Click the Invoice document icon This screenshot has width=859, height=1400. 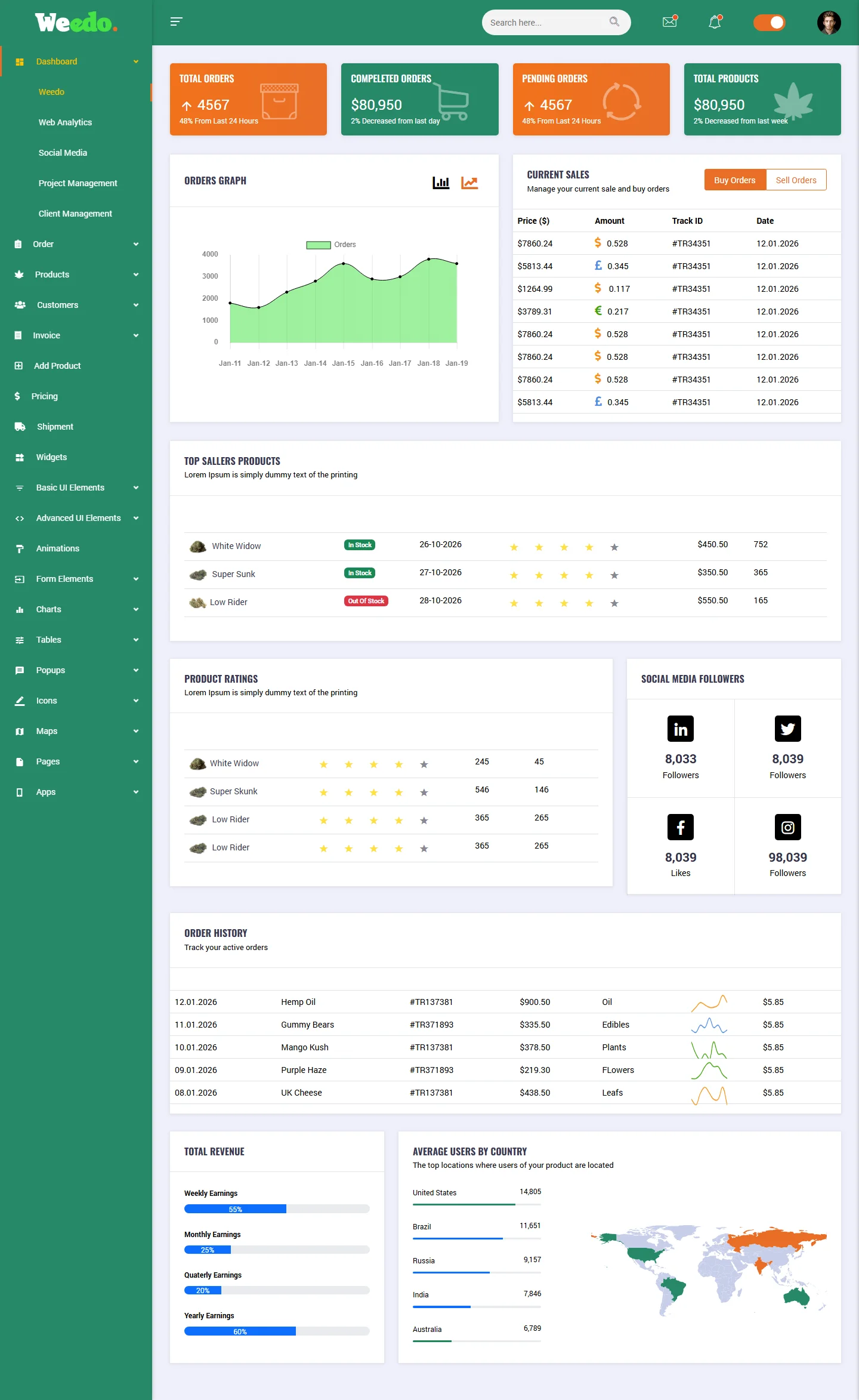click(x=18, y=335)
